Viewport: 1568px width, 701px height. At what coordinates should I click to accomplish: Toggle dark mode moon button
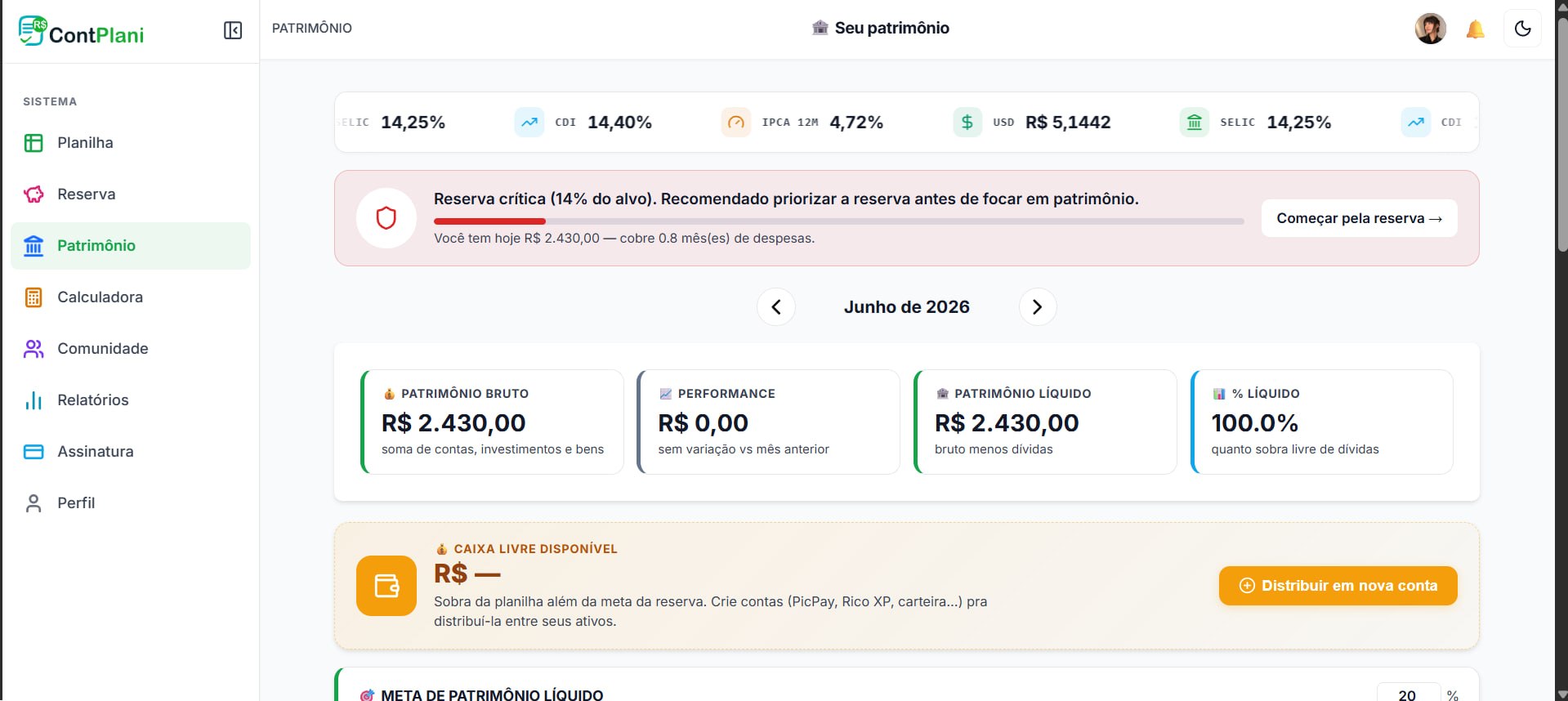tap(1523, 29)
